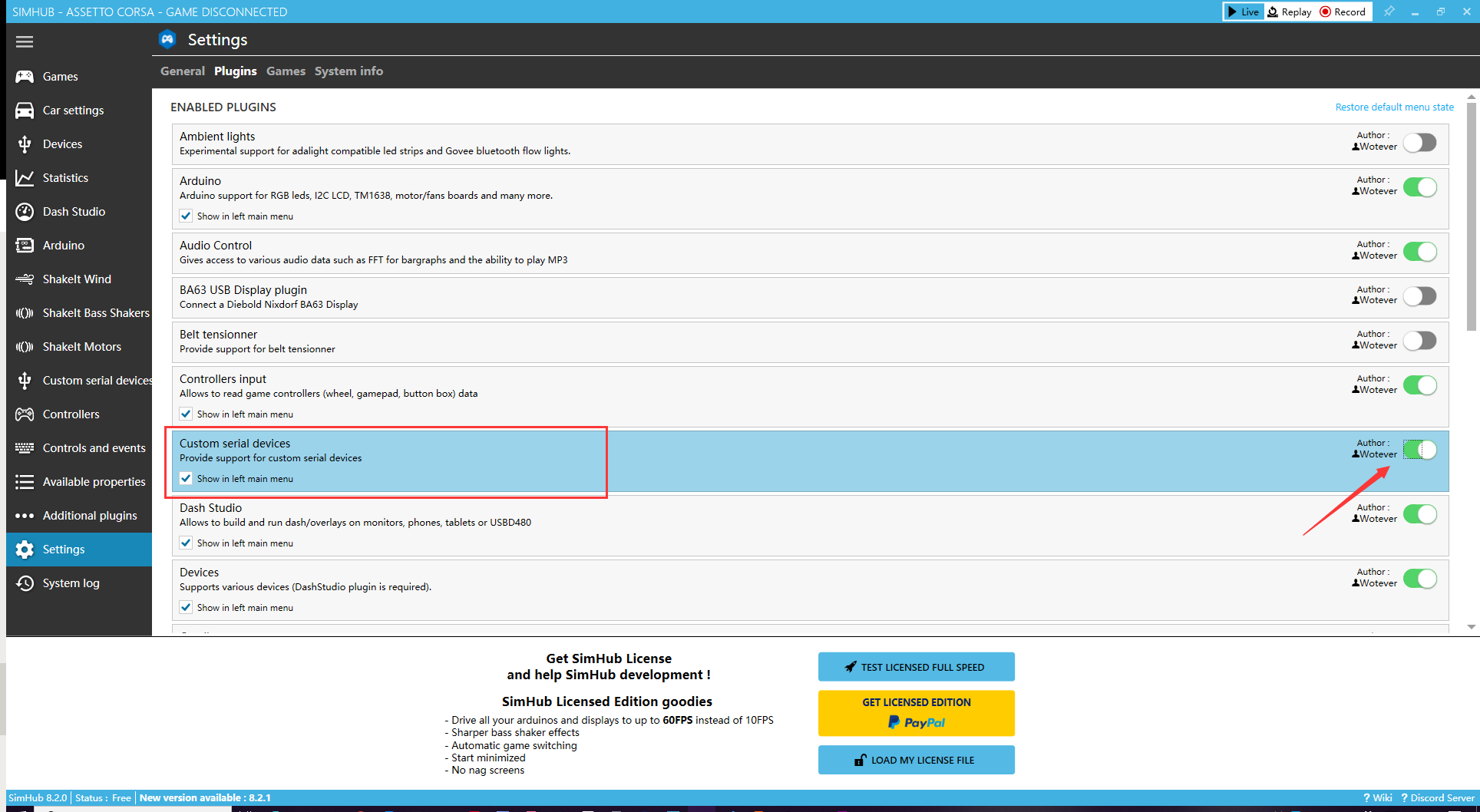Select the Audio Control plugin row title
The width and height of the screenshot is (1480, 812).
tap(216, 246)
